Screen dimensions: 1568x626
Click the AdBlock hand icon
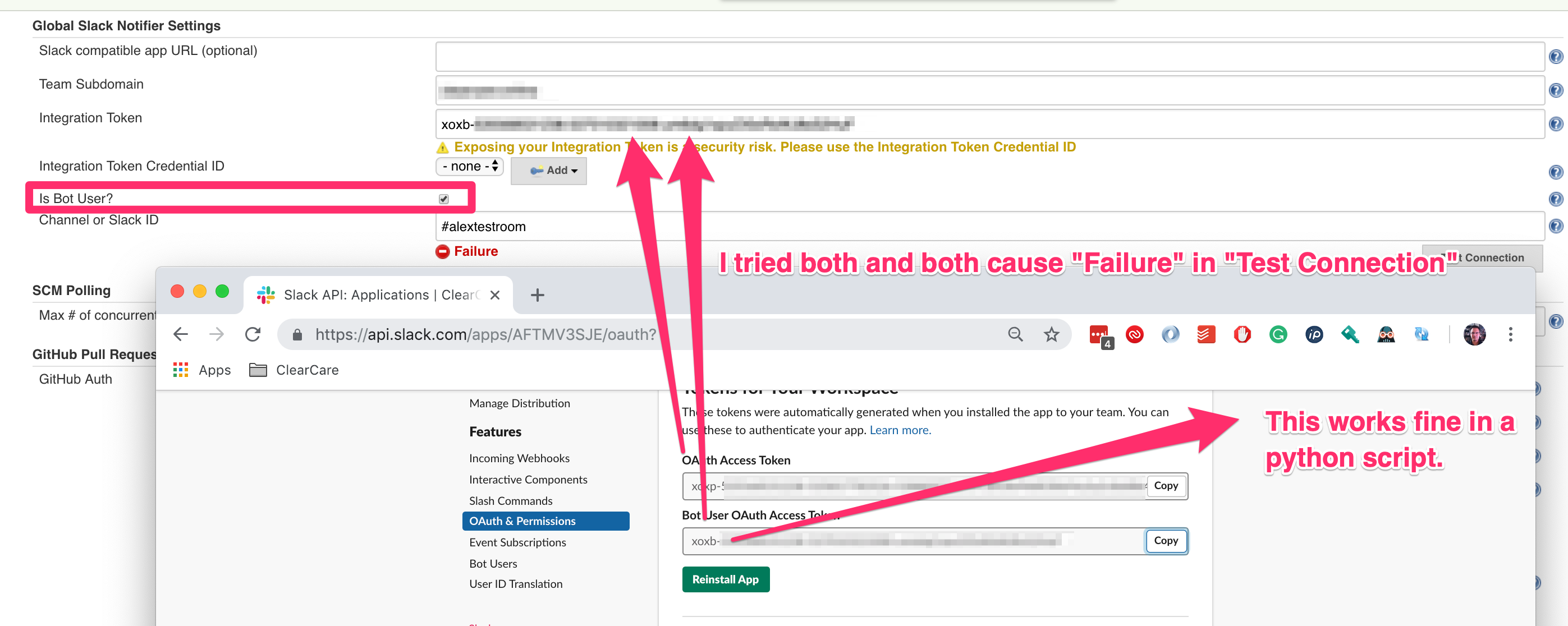tap(1242, 335)
